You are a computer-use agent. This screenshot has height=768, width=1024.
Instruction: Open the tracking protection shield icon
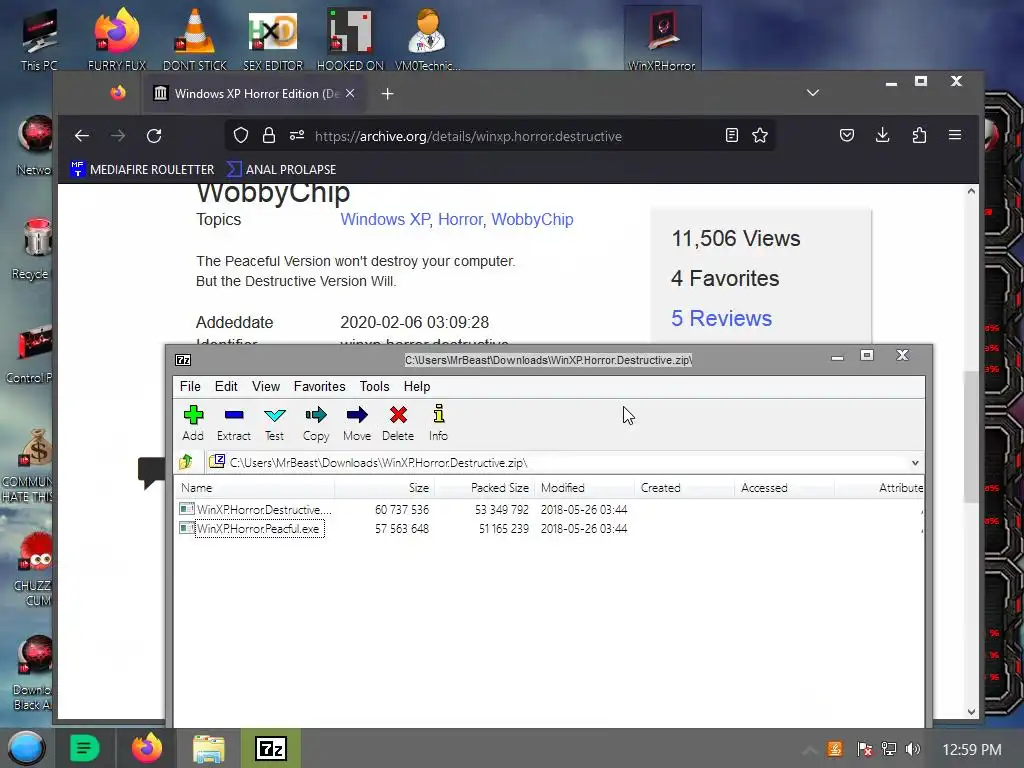point(241,135)
